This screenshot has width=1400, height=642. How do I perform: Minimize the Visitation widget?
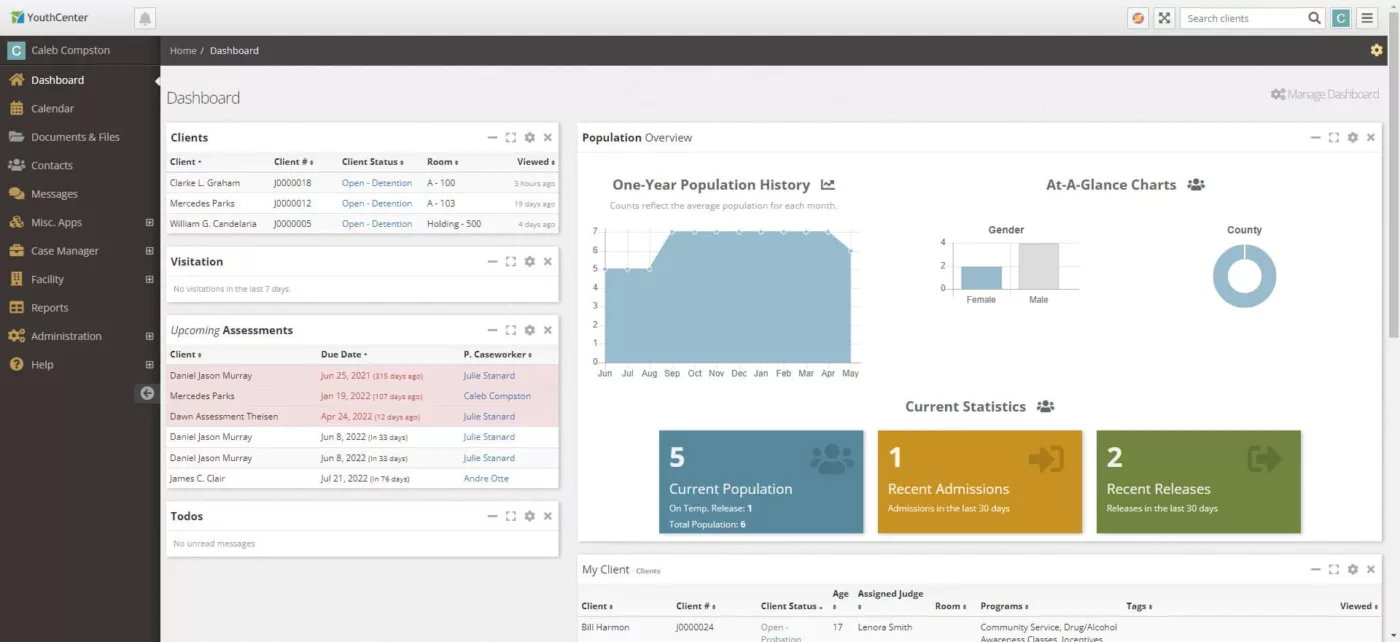492,261
